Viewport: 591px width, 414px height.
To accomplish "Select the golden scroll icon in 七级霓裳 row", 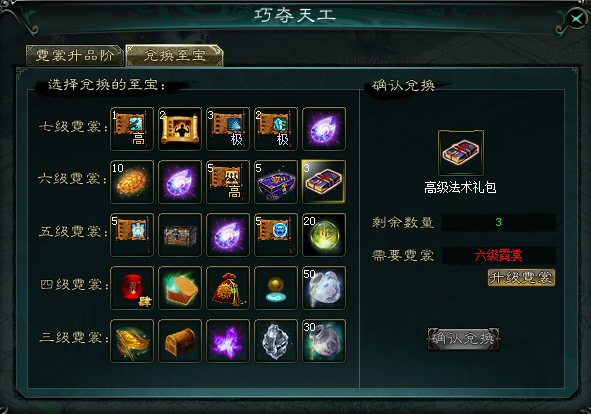I will point(180,129).
